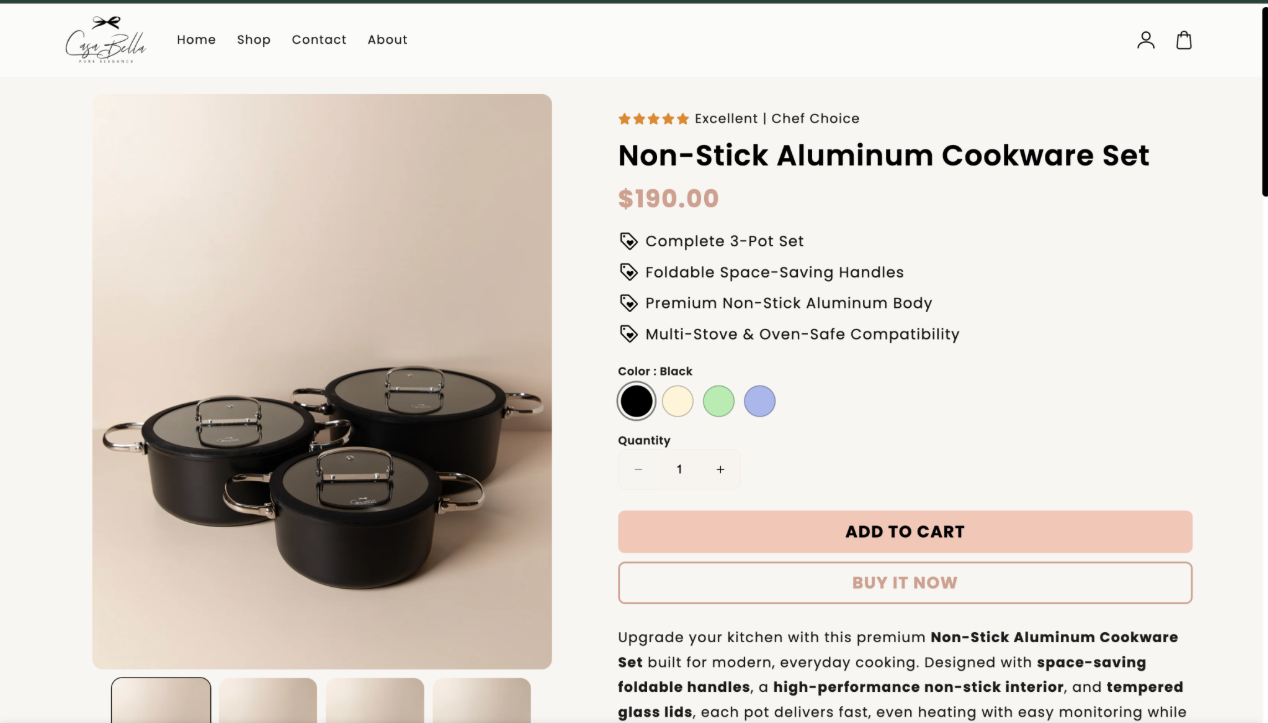This screenshot has width=1268, height=723.
Task: Click the BUY IT NOW button
Action: click(x=905, y=583)
